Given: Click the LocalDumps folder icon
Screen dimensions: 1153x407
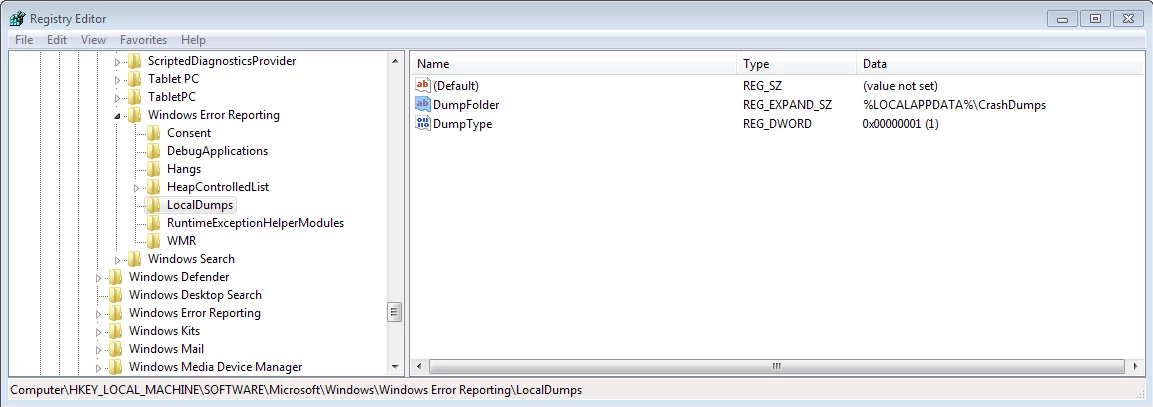Looking at the screenshot, I should click(x=153, y=205).
